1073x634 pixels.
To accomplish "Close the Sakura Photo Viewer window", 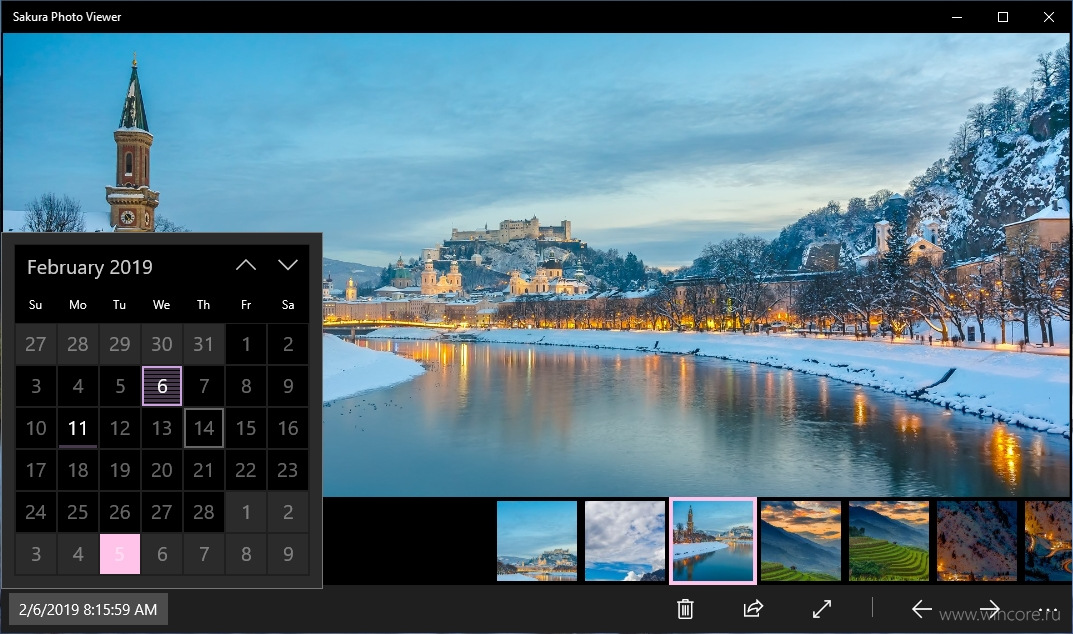I will point(1048,17).
